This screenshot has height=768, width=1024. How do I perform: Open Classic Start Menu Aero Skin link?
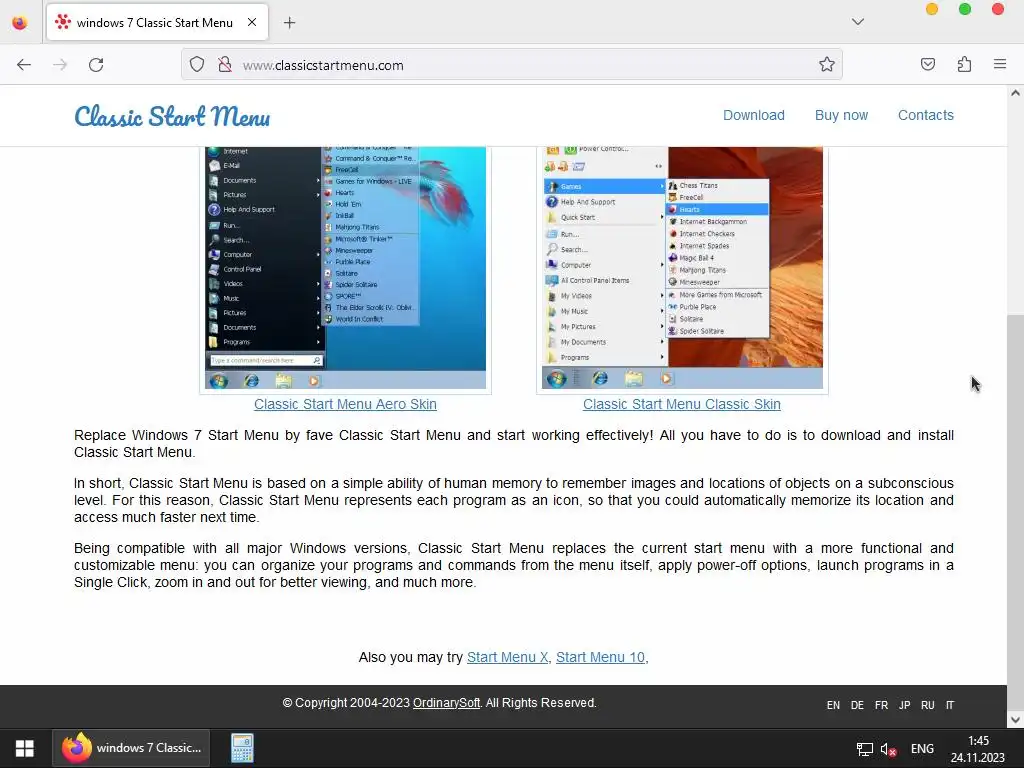click(345, 404)
